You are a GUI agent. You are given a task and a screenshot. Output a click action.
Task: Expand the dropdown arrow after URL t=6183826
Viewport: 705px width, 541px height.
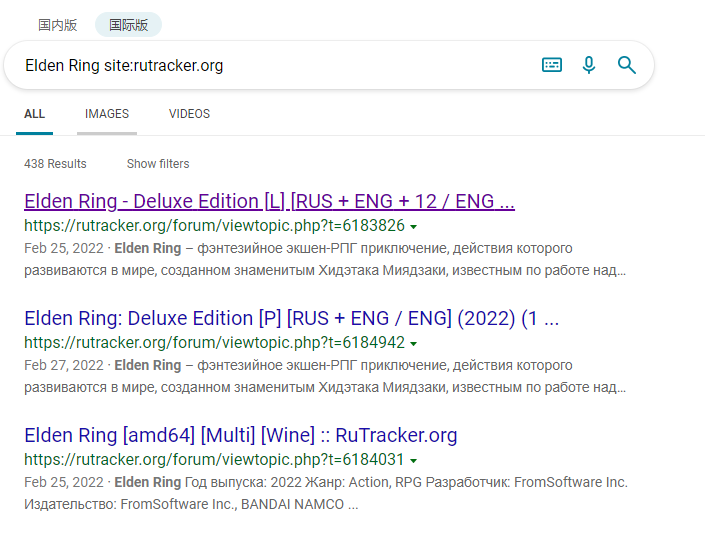tap(414, 227)
